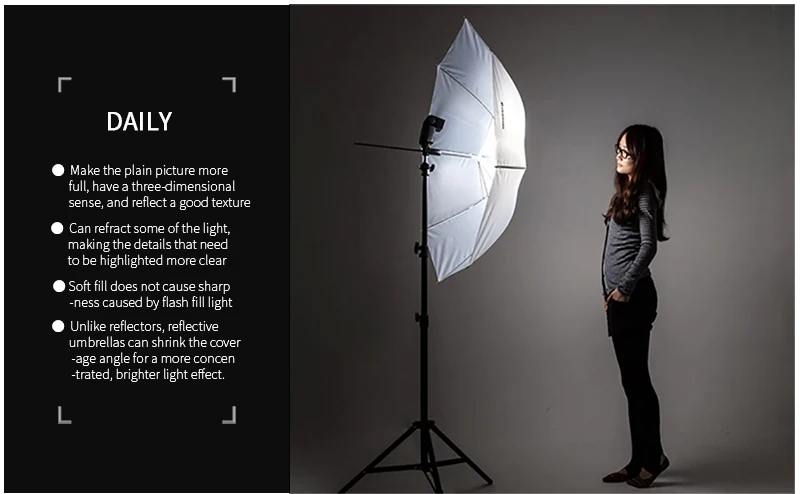Click the bullet before 'Make the plain picture'
The height and width of the screenshot is (494, 800).
(x=58, y=170)
